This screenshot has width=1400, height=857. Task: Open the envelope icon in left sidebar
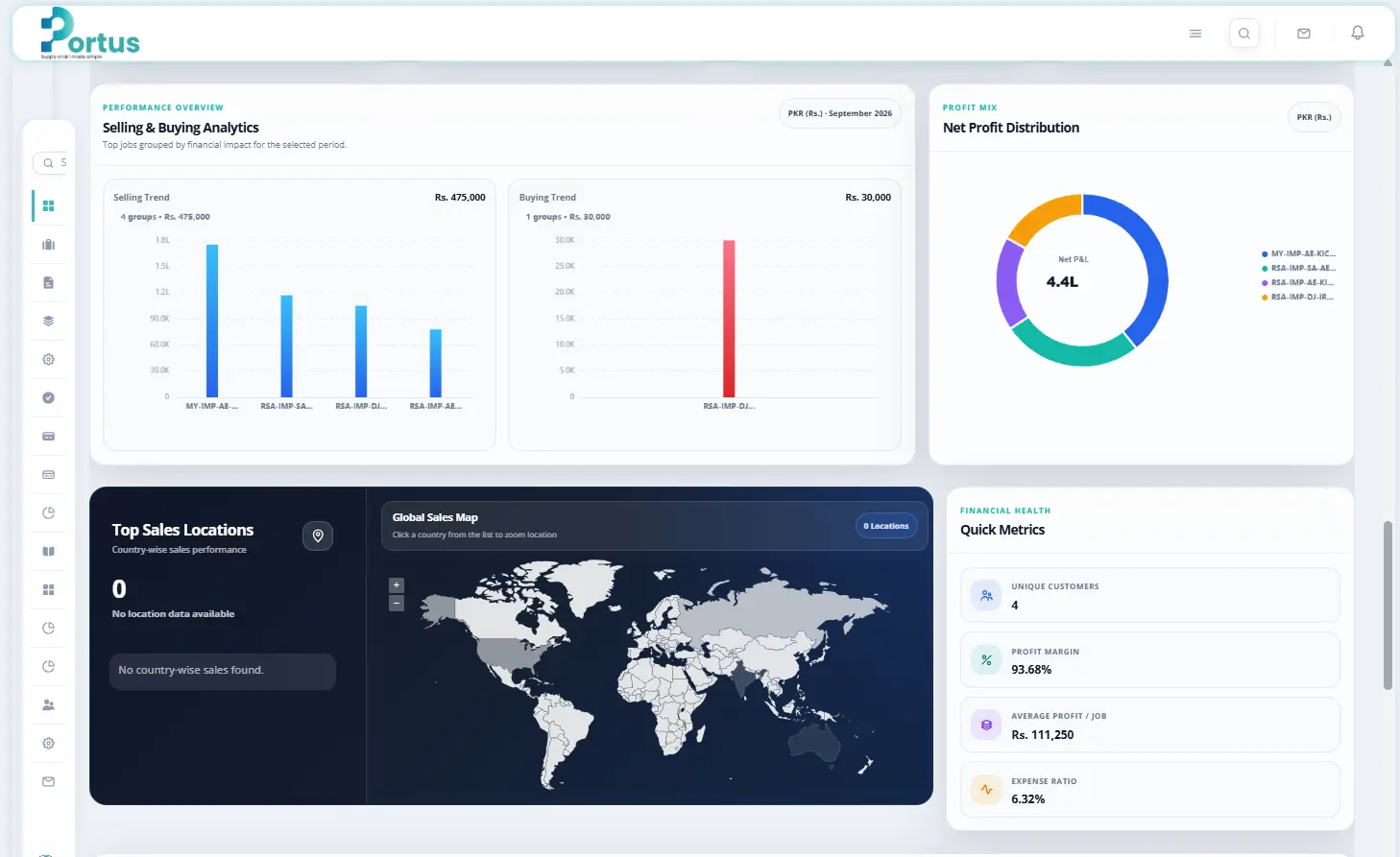pyautogui.click(x=49, y=781)
